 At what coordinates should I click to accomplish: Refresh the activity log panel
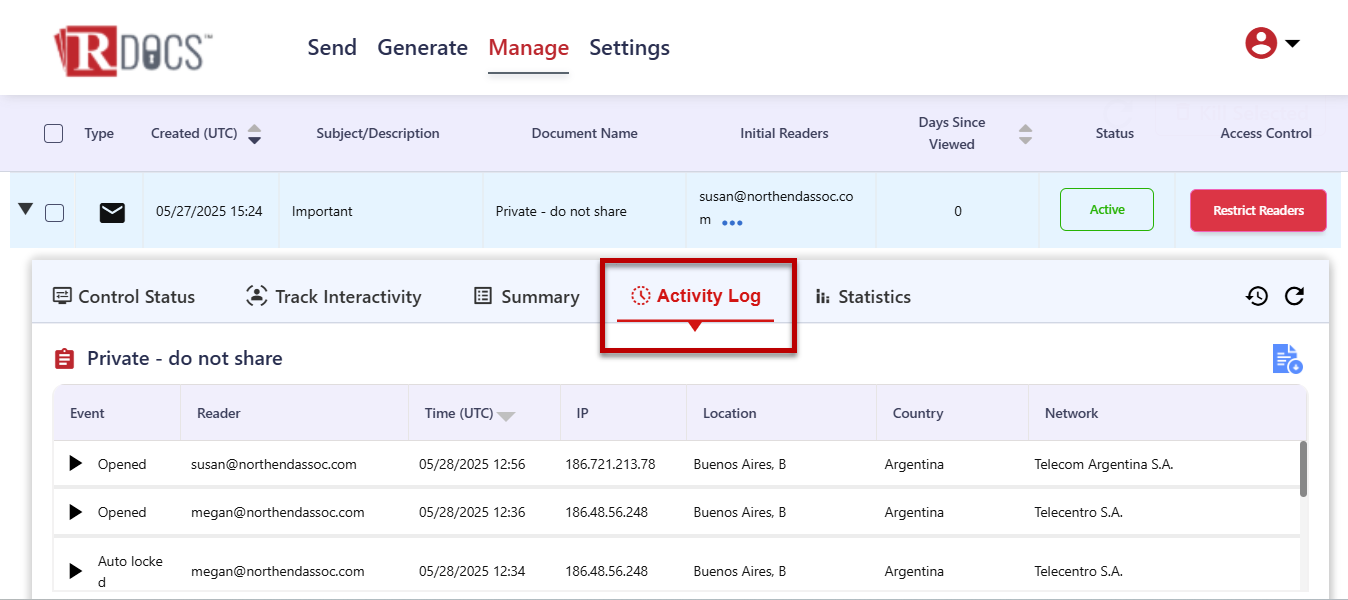pyautogui.click(x=1294, y=296)
